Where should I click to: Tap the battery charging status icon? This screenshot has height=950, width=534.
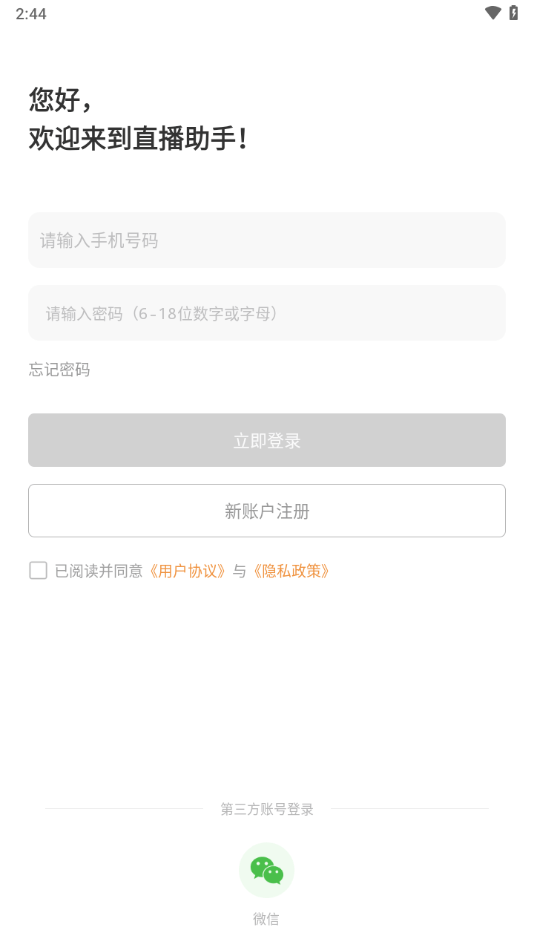(513, 13)
